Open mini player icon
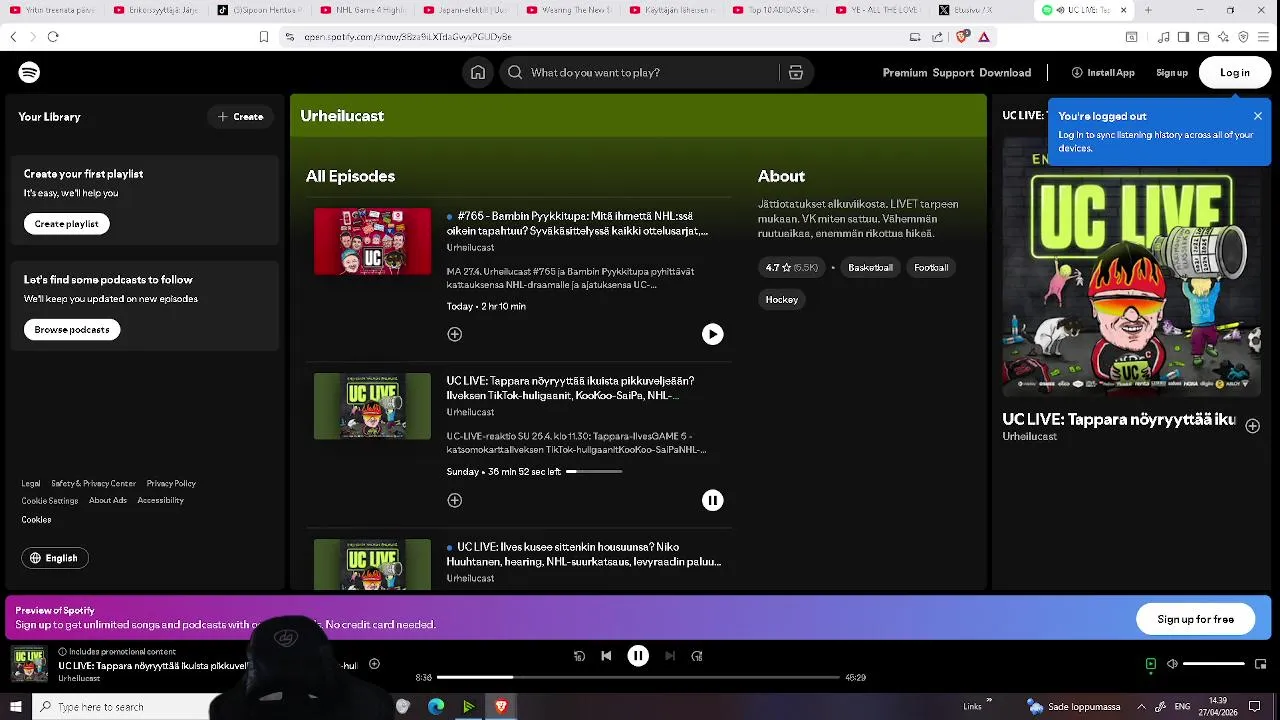 (x=1261, y=664)
